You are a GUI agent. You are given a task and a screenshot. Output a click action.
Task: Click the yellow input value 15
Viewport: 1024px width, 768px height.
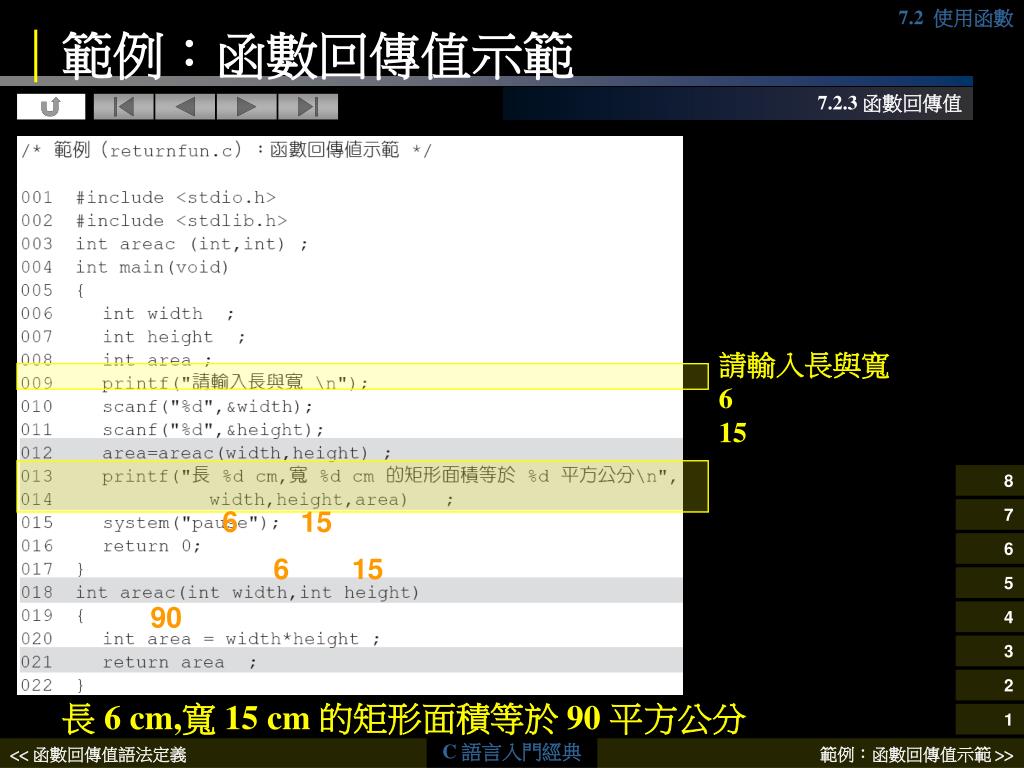[733, 433]
